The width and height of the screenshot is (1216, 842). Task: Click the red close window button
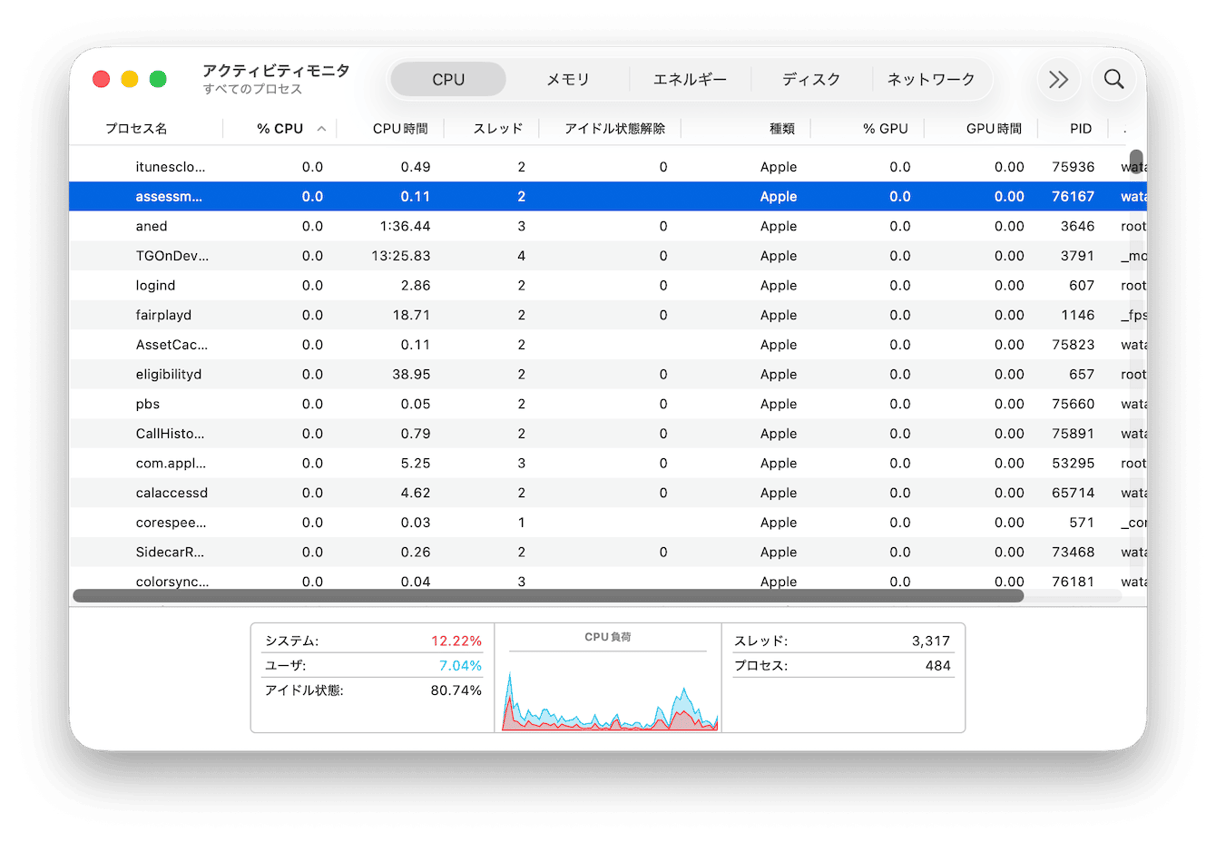[x=101, y=79]
